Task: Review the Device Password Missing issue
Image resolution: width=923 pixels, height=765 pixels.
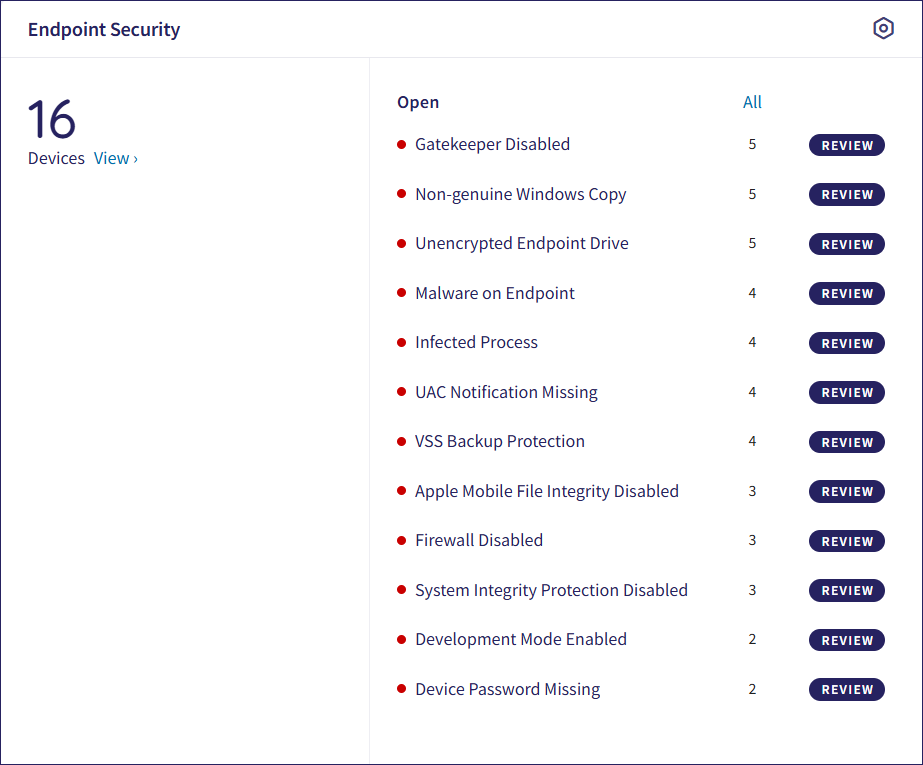Action: click(x=846, y=689)
